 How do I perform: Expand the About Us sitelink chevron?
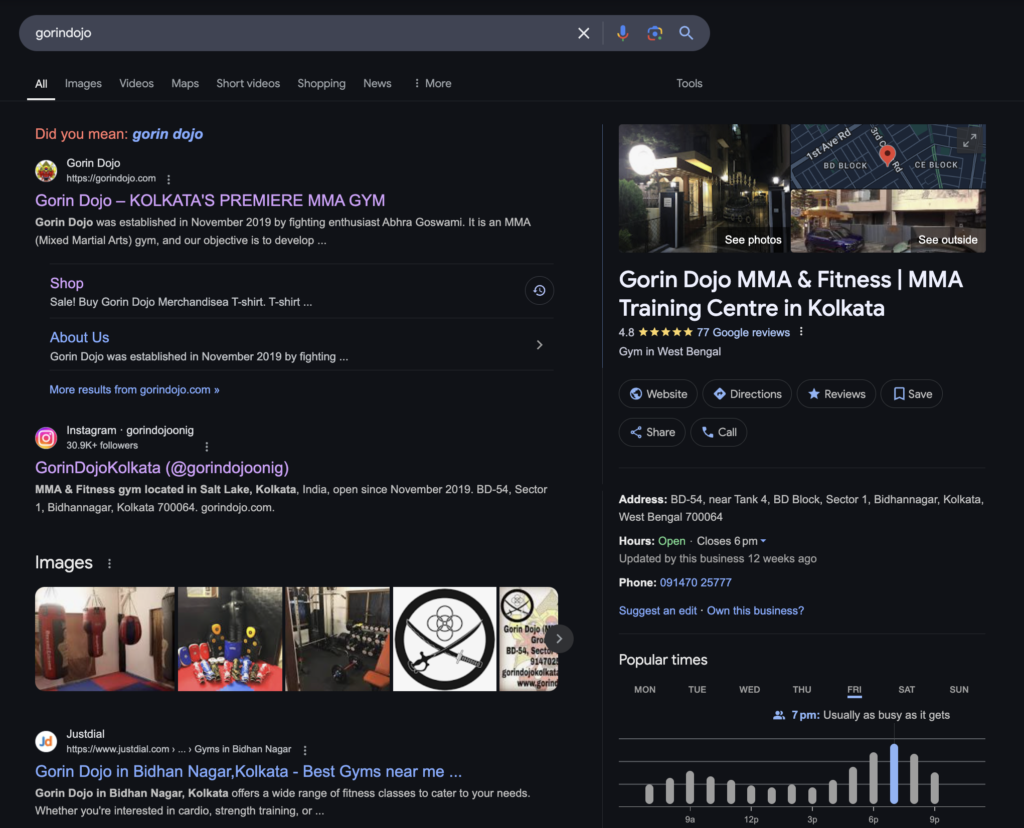(x=539, y=345)
